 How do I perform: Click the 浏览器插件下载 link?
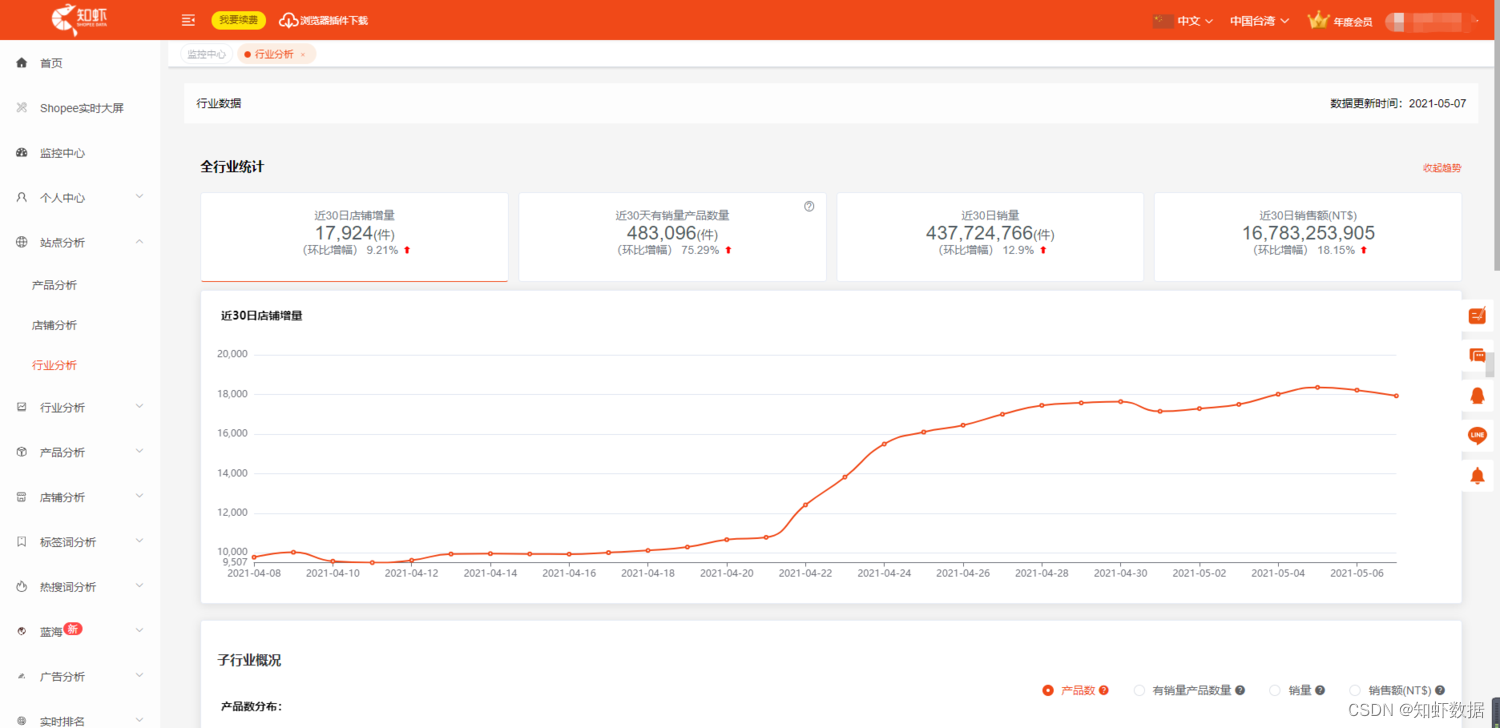(x=334, y=20)
